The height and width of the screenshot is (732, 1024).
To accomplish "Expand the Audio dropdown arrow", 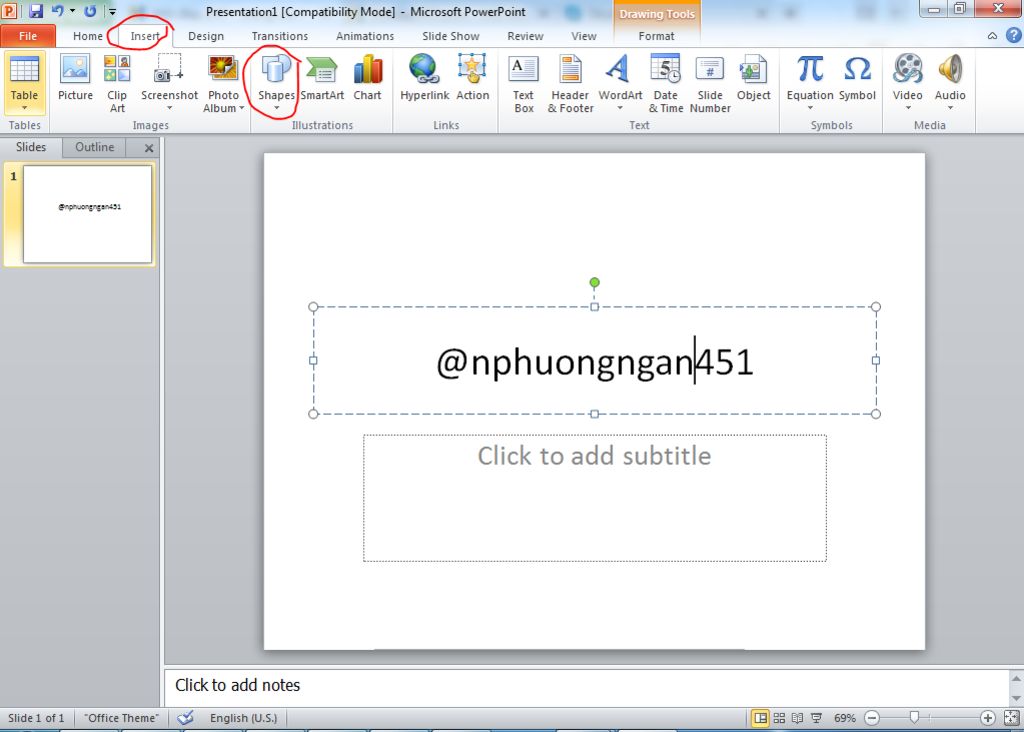I will pos(950,108).
